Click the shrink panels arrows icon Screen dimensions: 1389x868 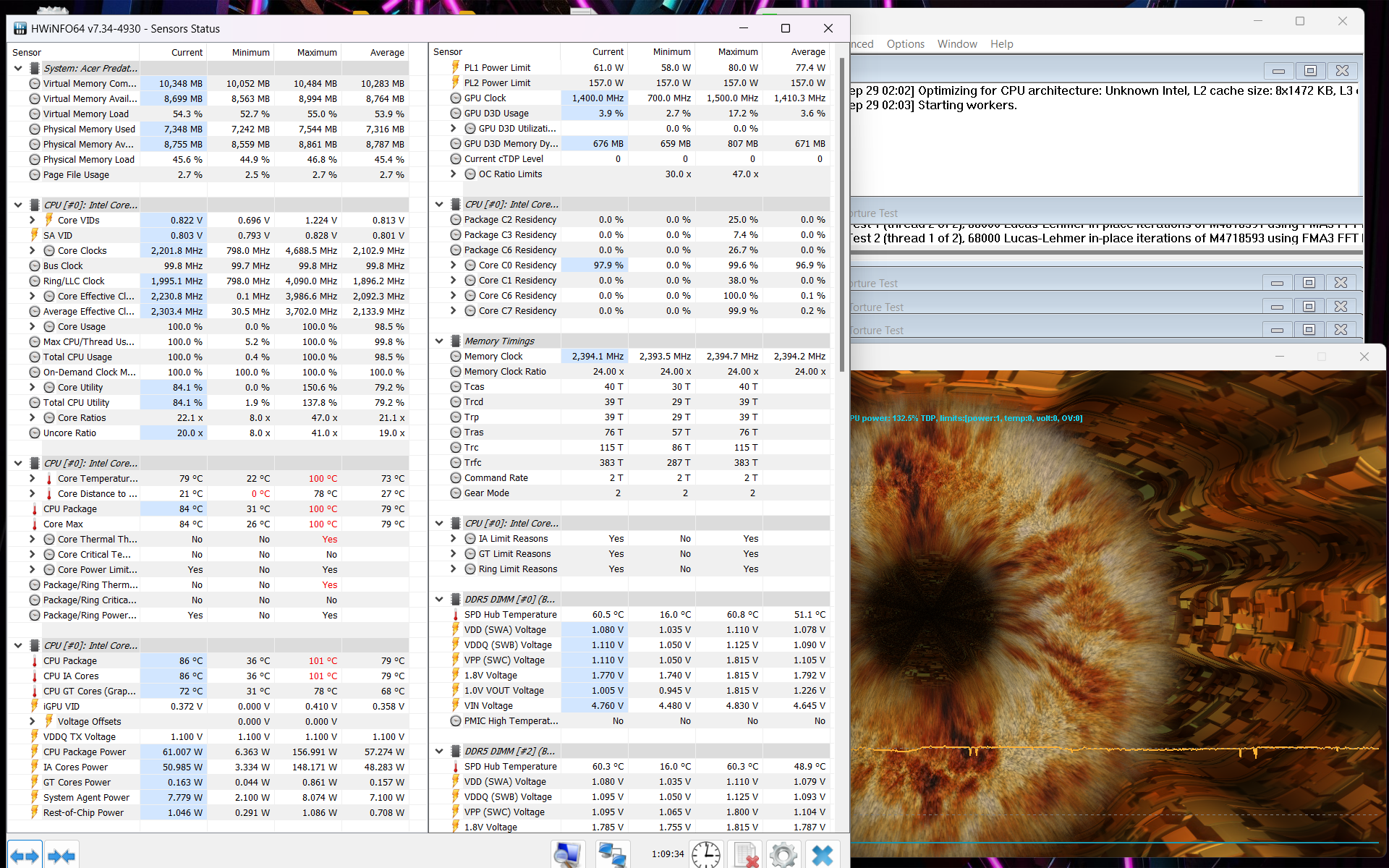click(61, 856)
